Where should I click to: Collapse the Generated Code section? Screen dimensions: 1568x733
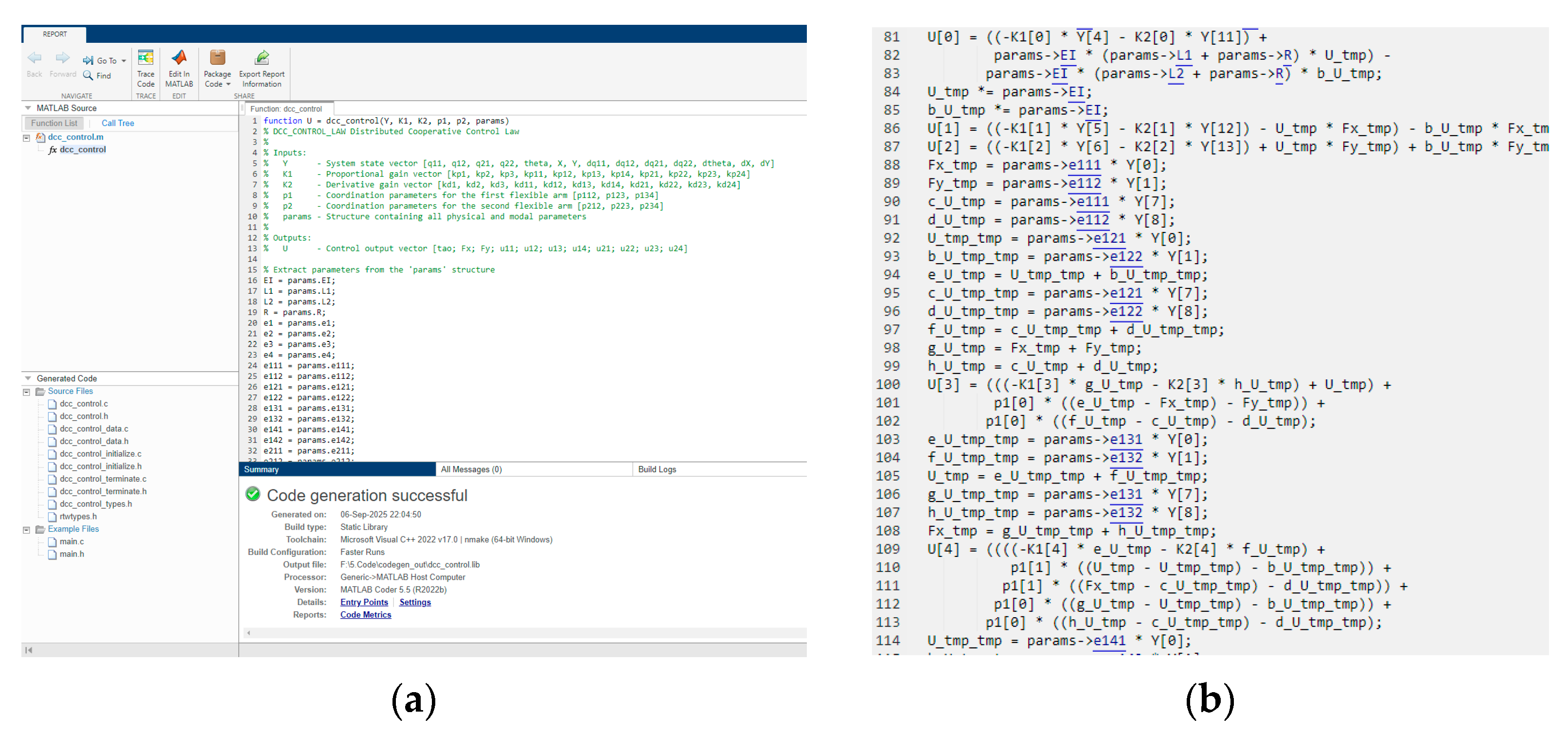(x=28, y=378)
